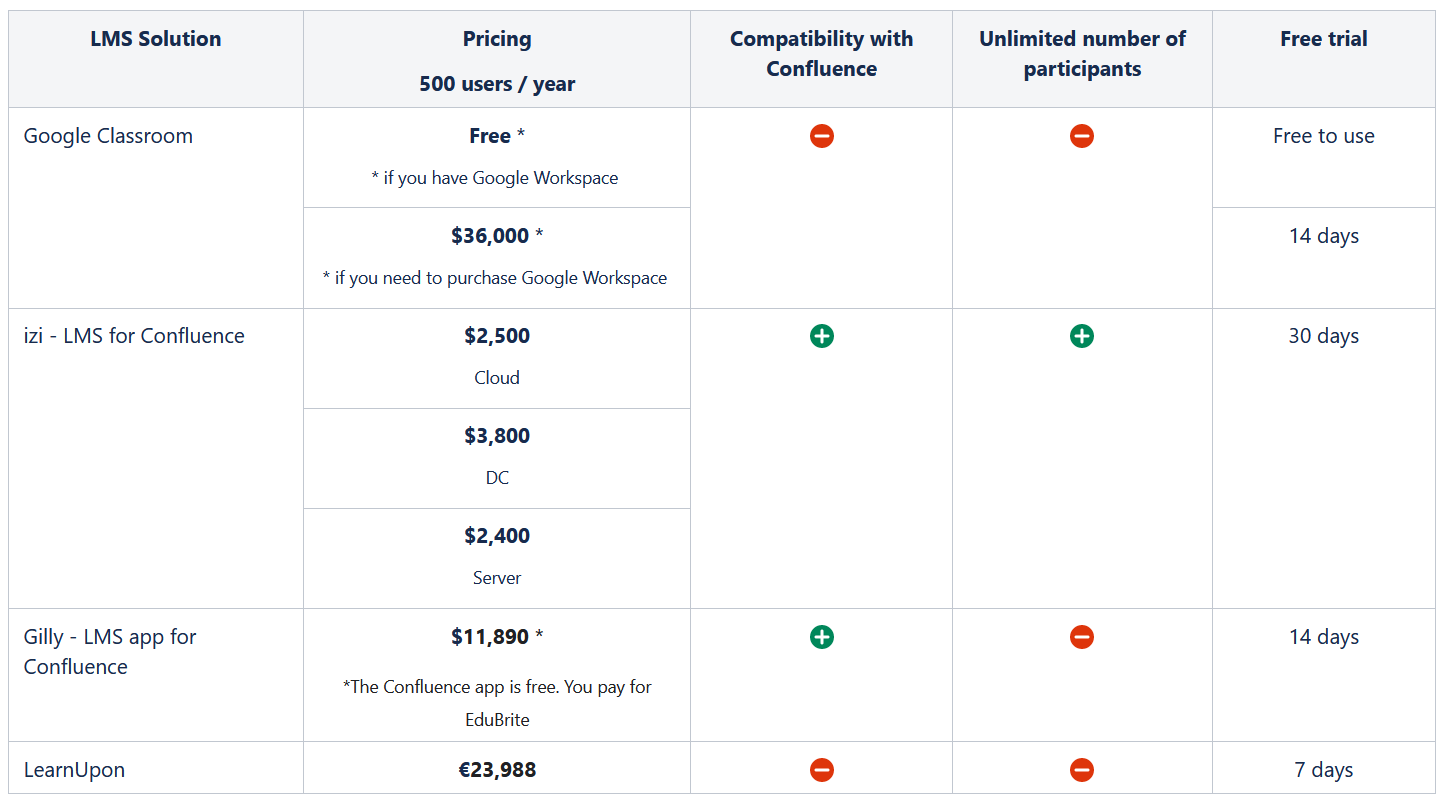Click the izi - LMS for Confluence label
This screenshot has width=1446, height=804.
(134, 336)
